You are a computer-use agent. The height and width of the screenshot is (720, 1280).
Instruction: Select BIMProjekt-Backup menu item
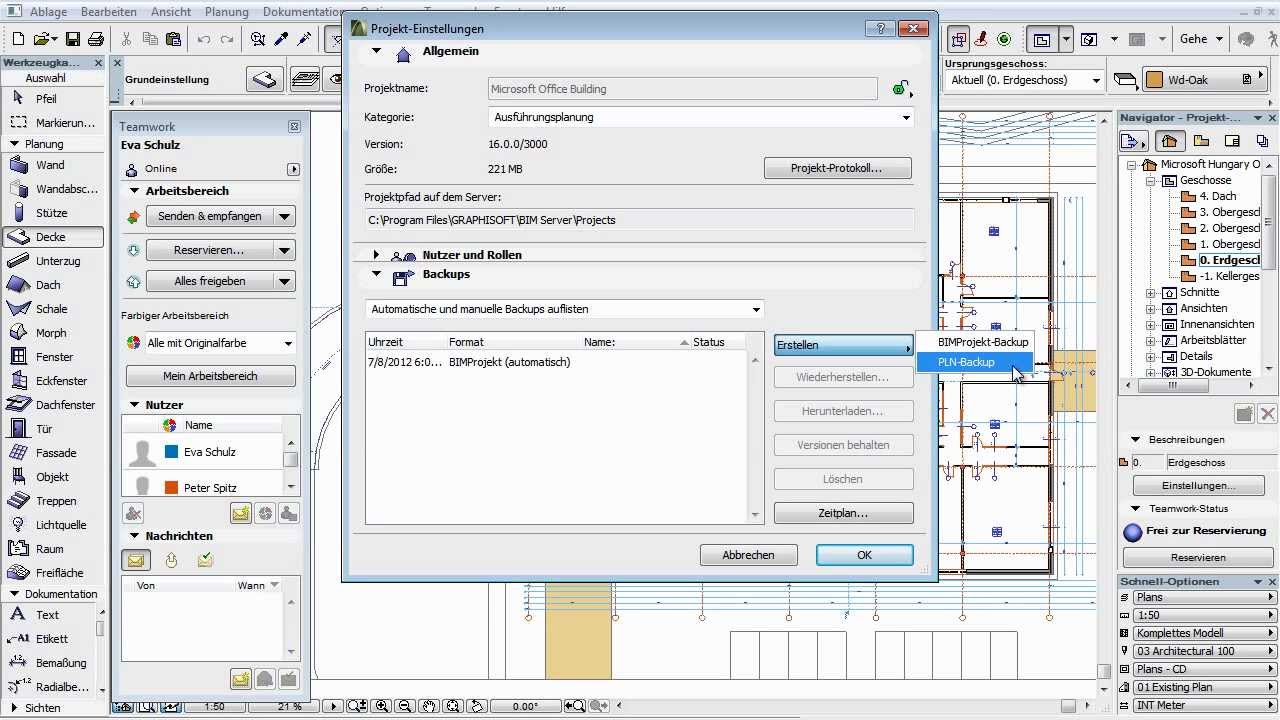point(974,342)
